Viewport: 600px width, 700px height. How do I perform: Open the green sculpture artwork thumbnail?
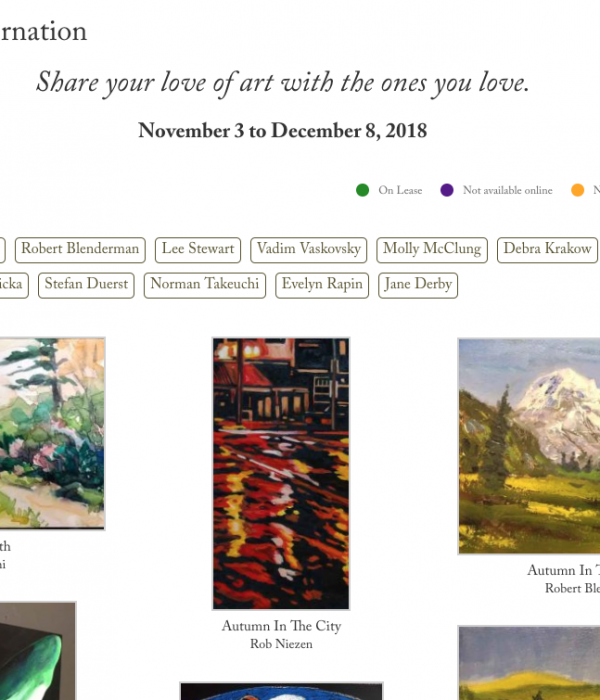[38, 651]
